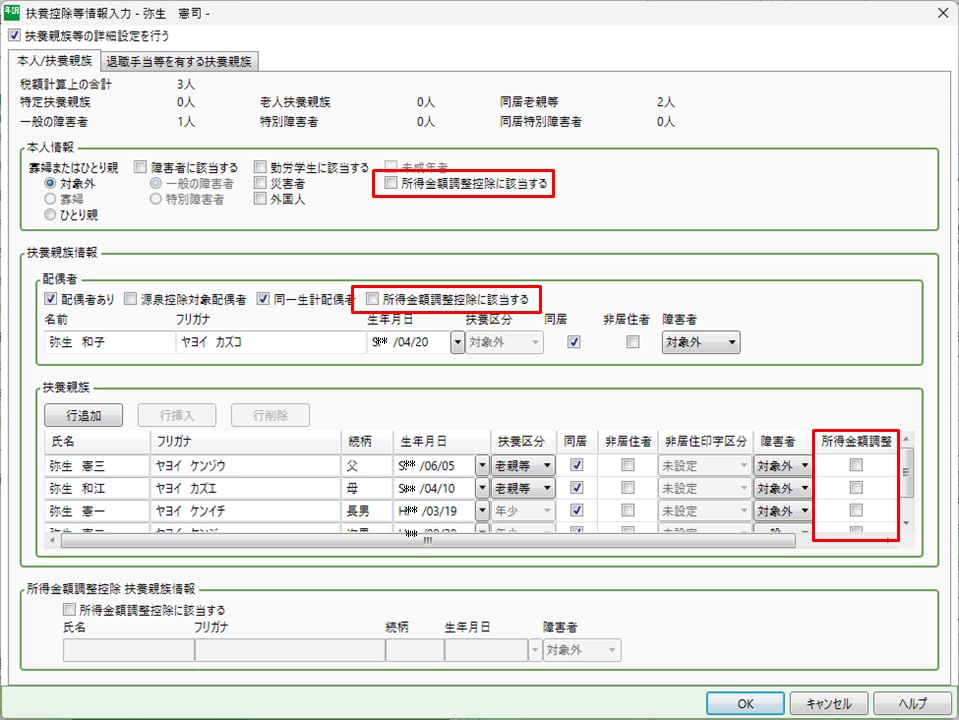Select the ひとり親 radio button
Image resolution: width=959 pixels, height=720 pixels.
[50, 214]
